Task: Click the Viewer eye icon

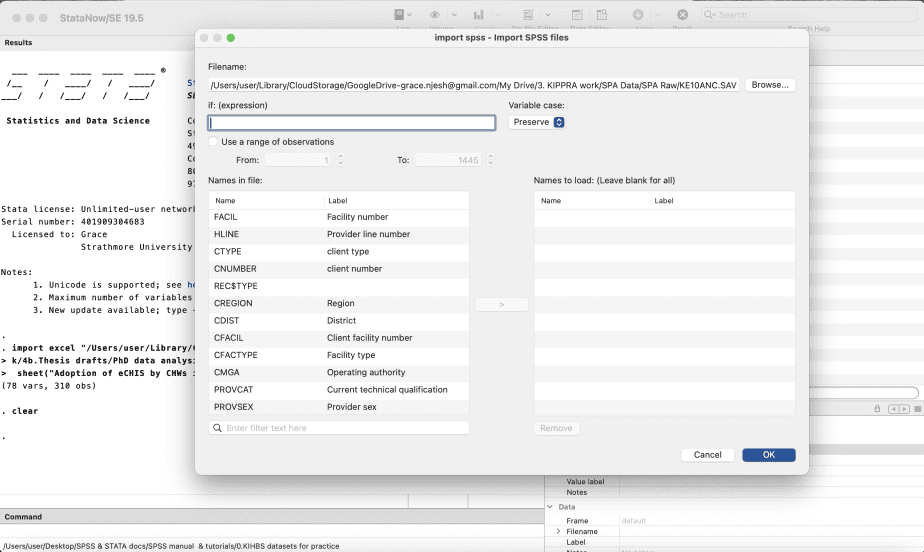Action: 435,15
